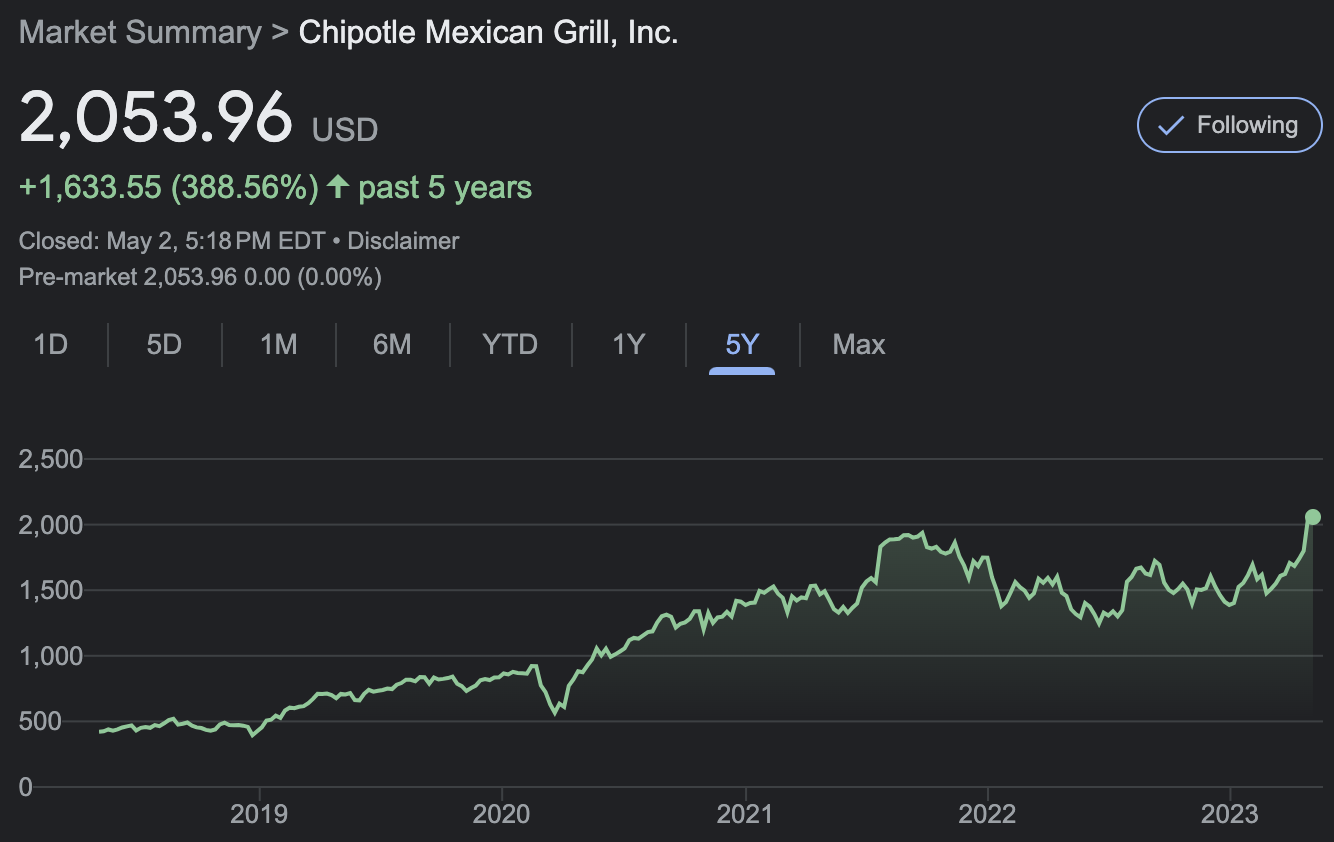Choose the 1Y range tab

[x=628, y=345]
